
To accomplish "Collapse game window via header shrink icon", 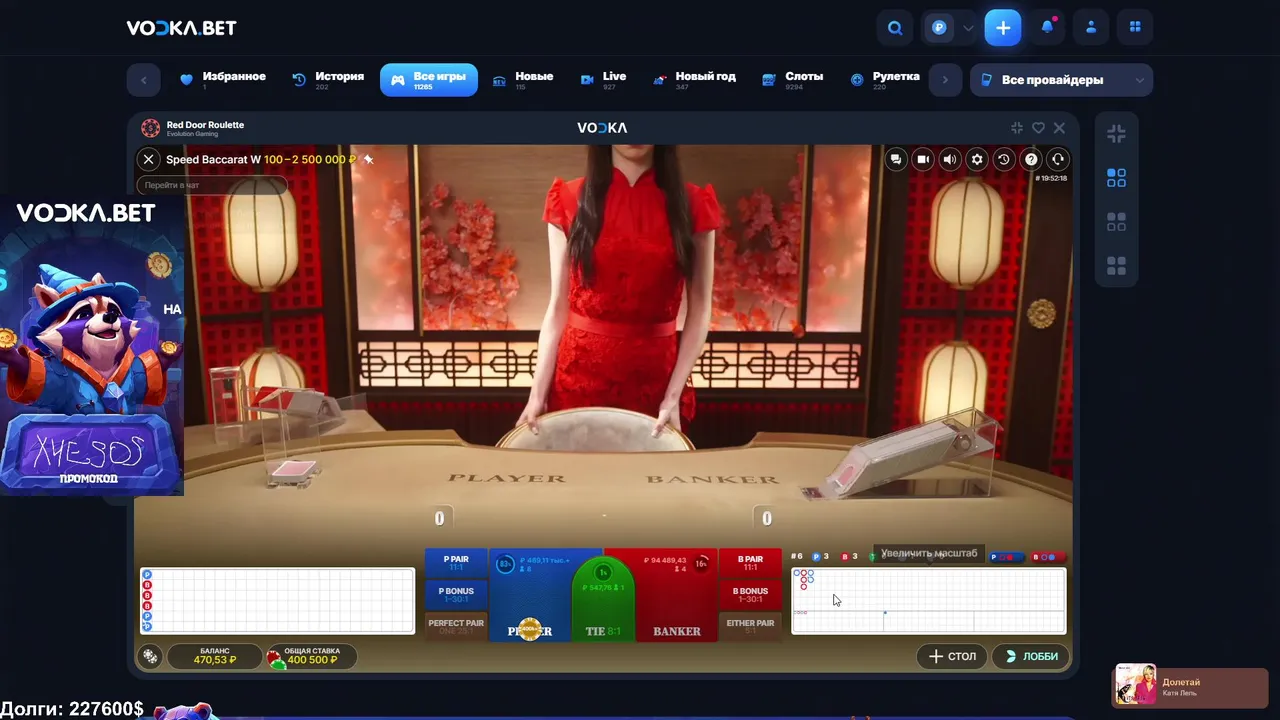I will coord(1017,128).
